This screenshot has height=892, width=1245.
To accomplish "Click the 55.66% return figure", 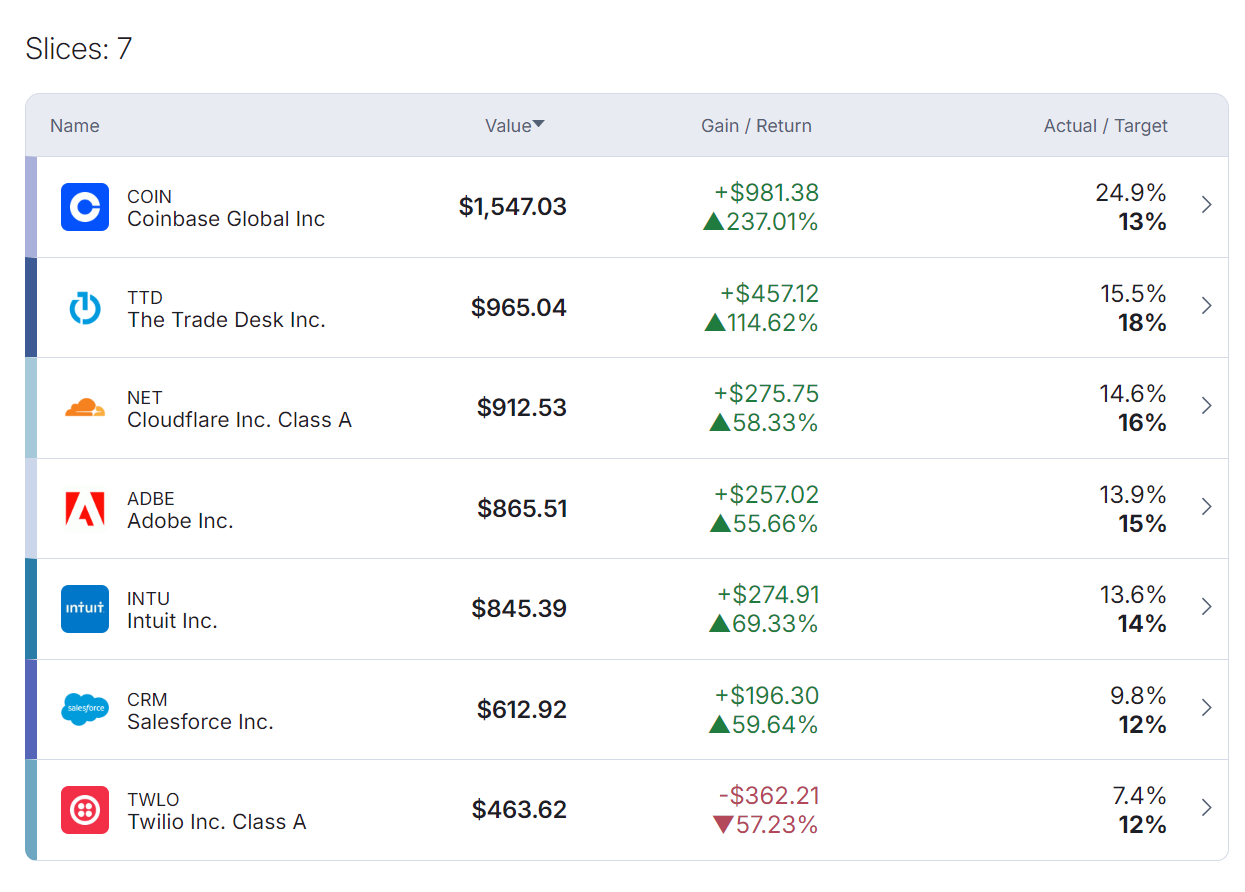I will 775,524.
